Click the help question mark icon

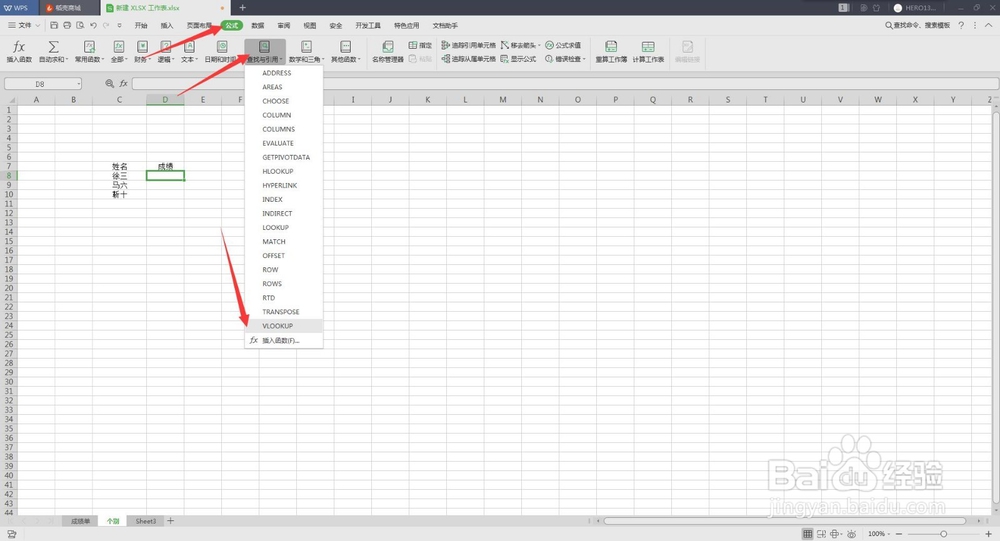click(961, 26)
